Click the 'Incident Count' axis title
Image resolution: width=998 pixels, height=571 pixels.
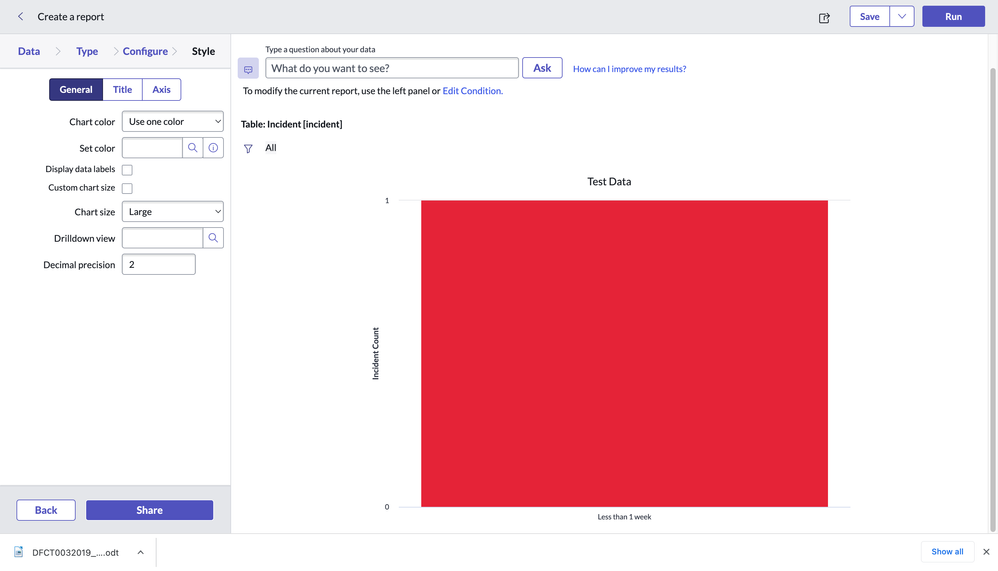(376, 354)
